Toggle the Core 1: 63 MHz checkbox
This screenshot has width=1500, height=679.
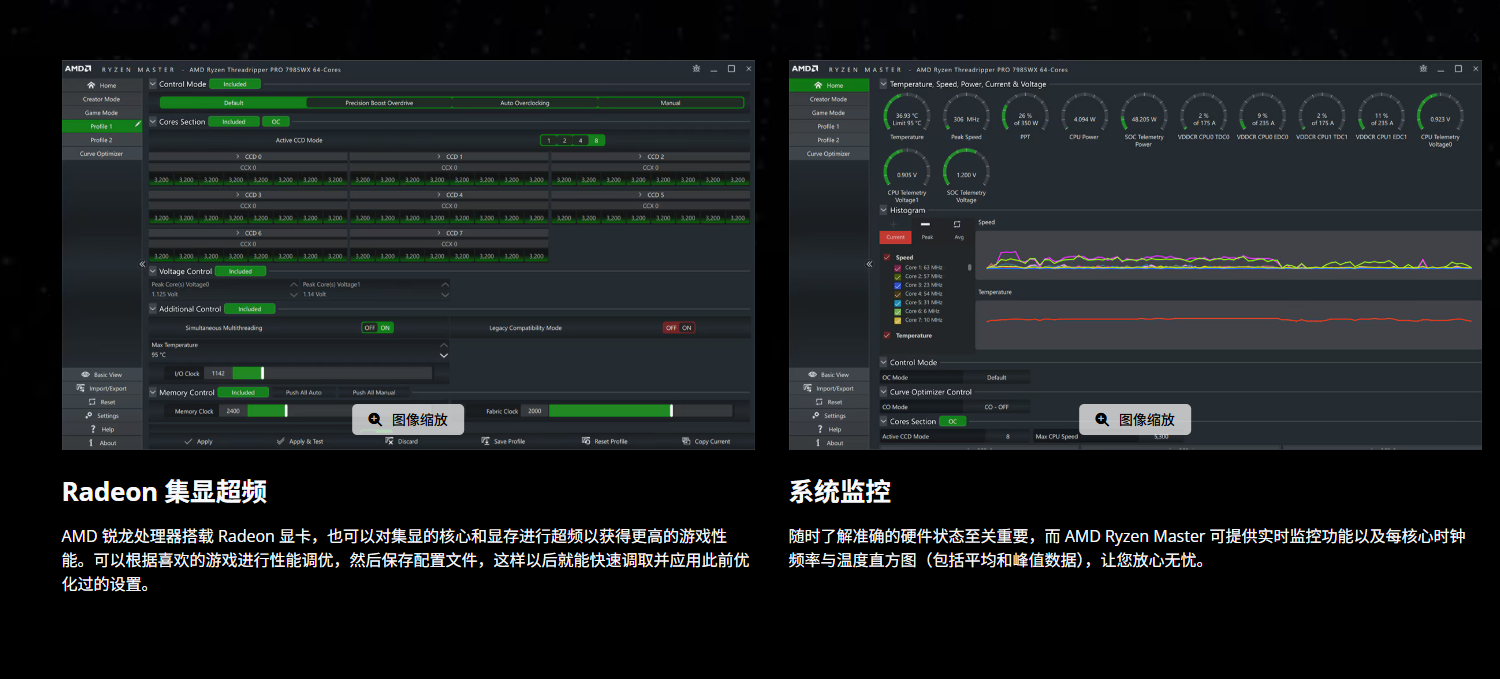click(899, 268)
